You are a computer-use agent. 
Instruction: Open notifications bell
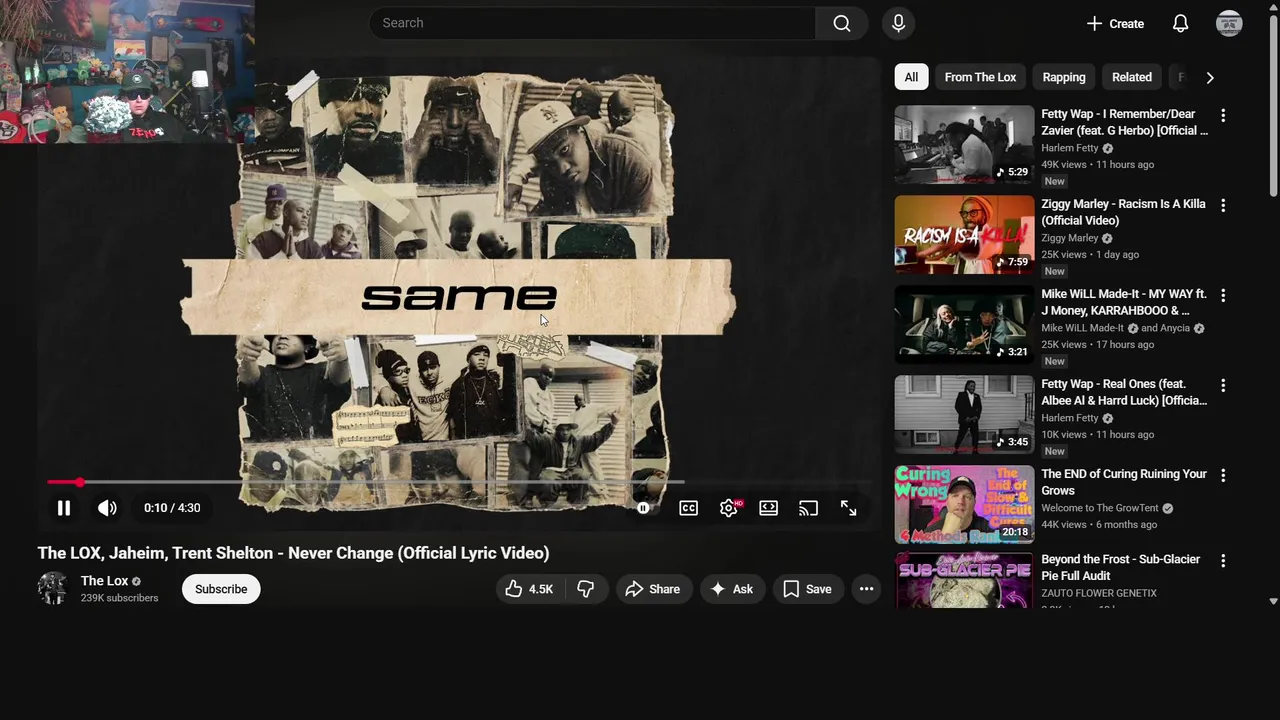[1180, 23]
